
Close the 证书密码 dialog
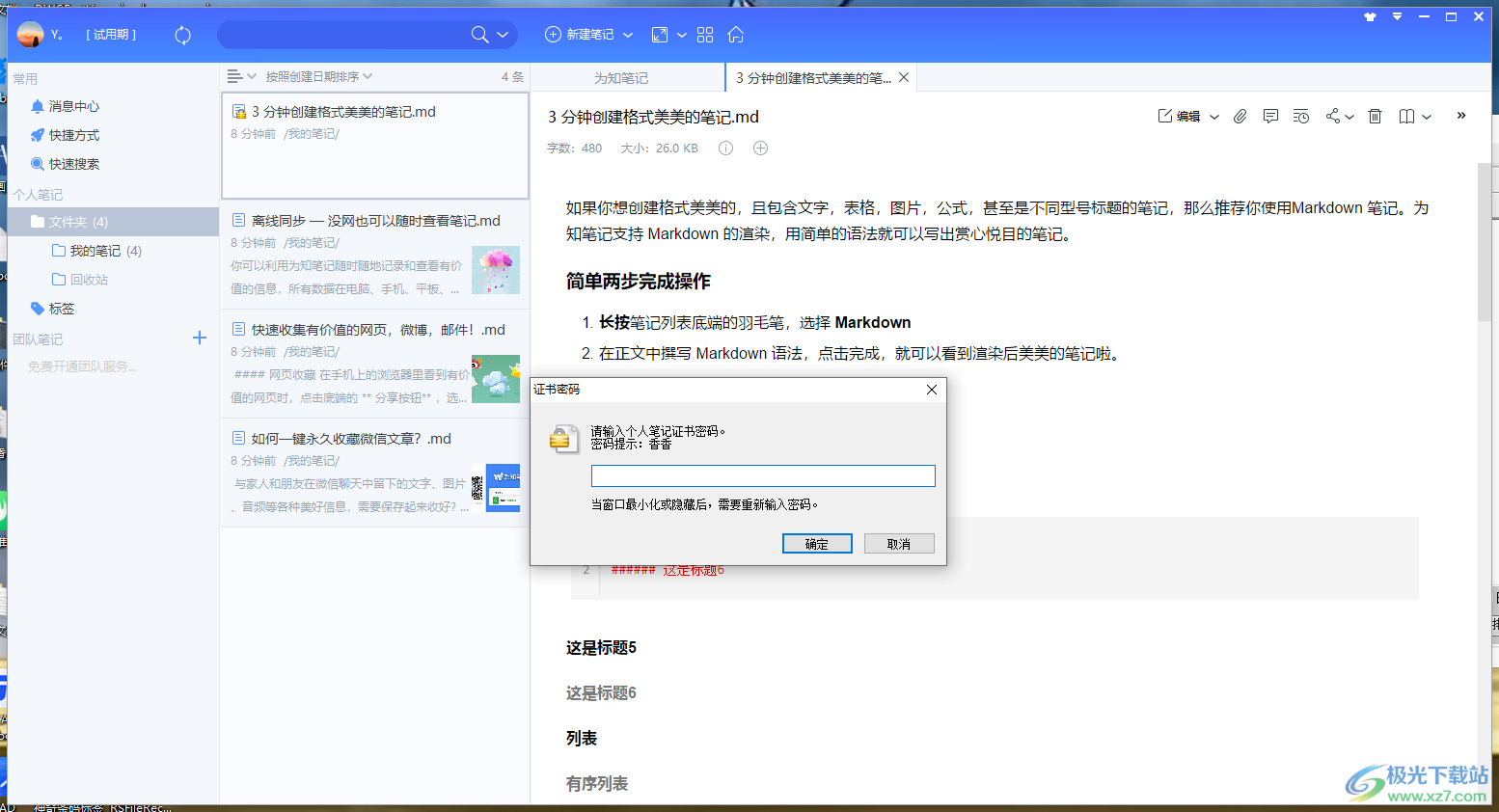pyautogui.click(x=932, y=390)
